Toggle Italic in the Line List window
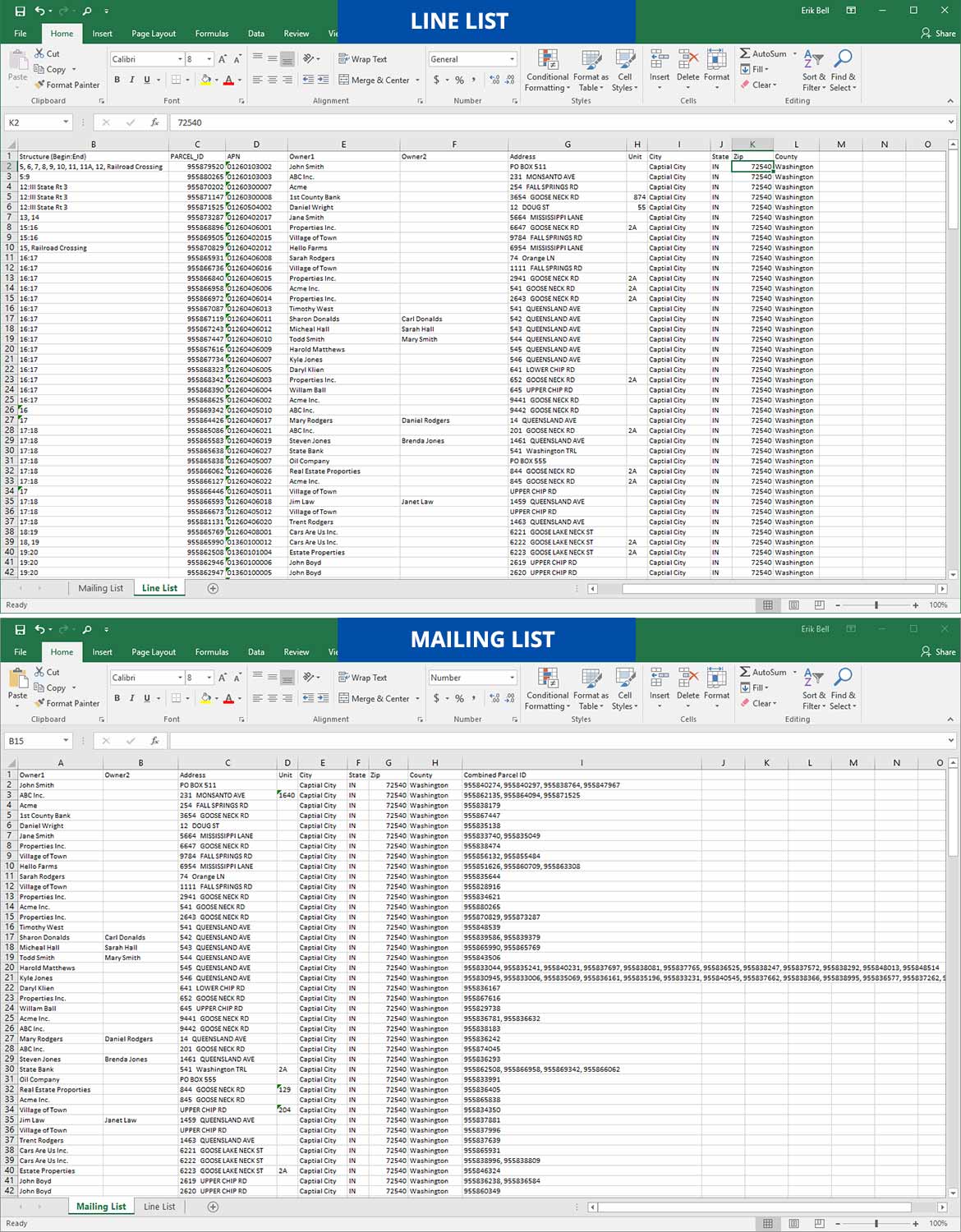The image size is (961, 1232). (131, 80)
